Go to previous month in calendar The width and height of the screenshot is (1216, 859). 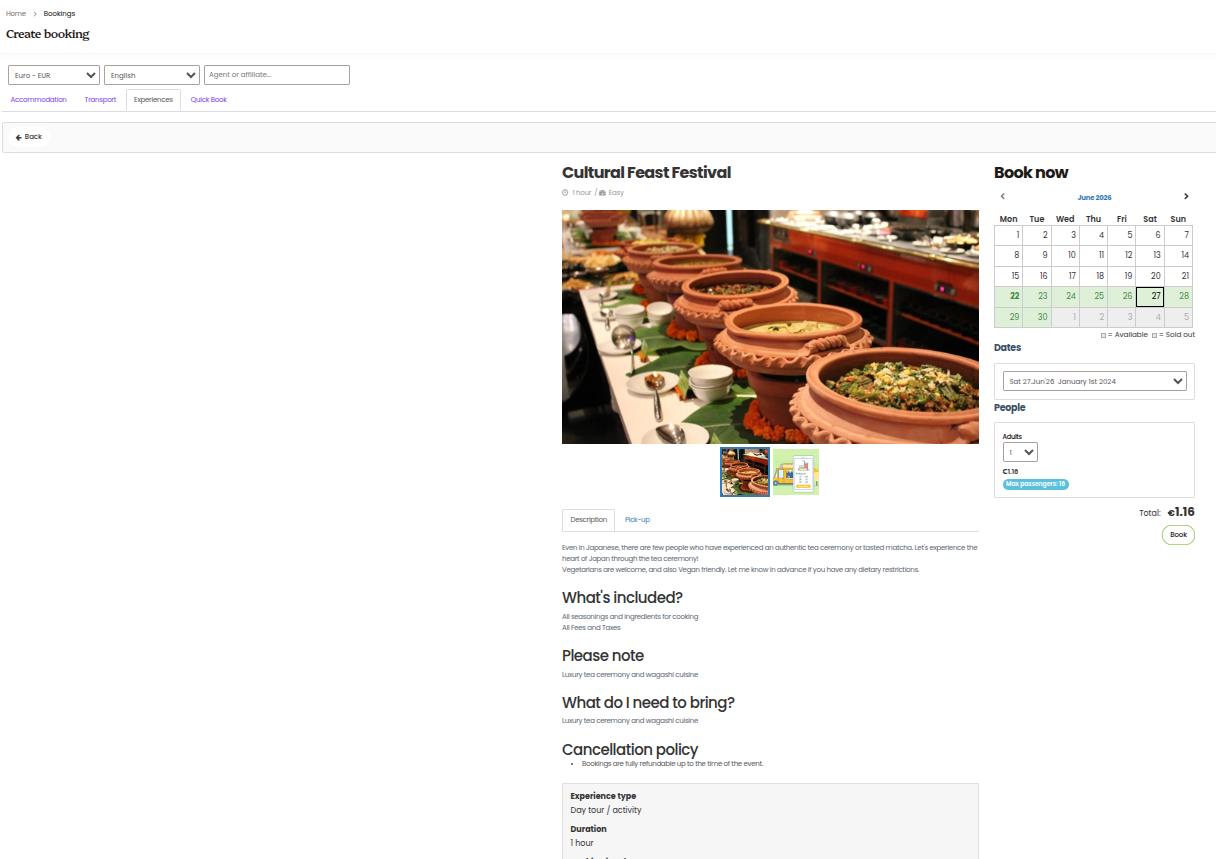tap(1003, 197)
